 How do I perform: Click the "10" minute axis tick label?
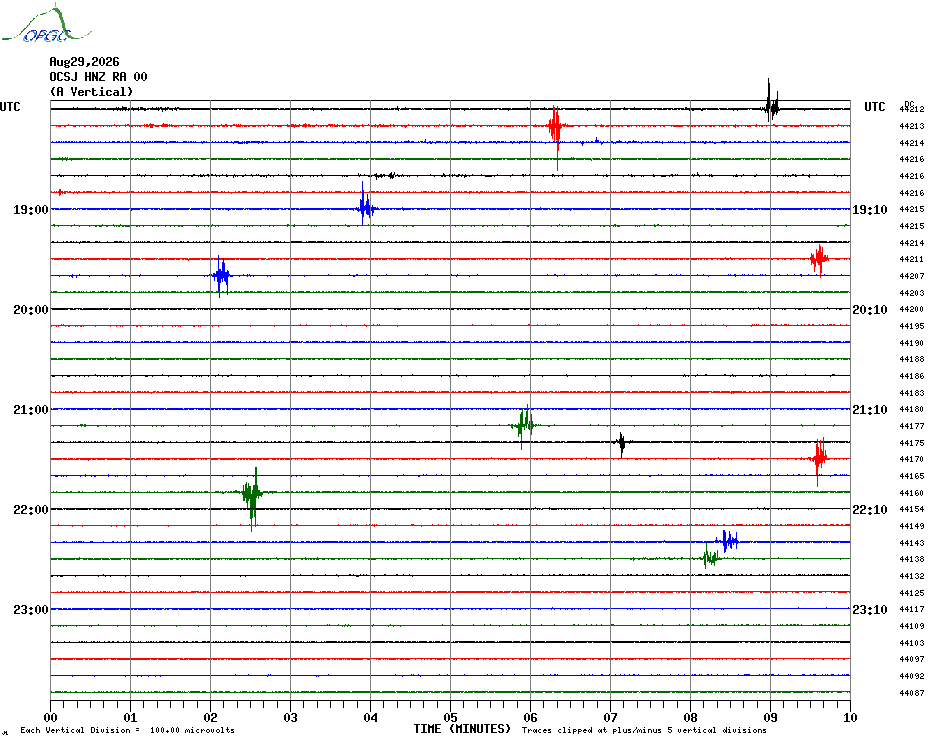(x=850, y=717)
